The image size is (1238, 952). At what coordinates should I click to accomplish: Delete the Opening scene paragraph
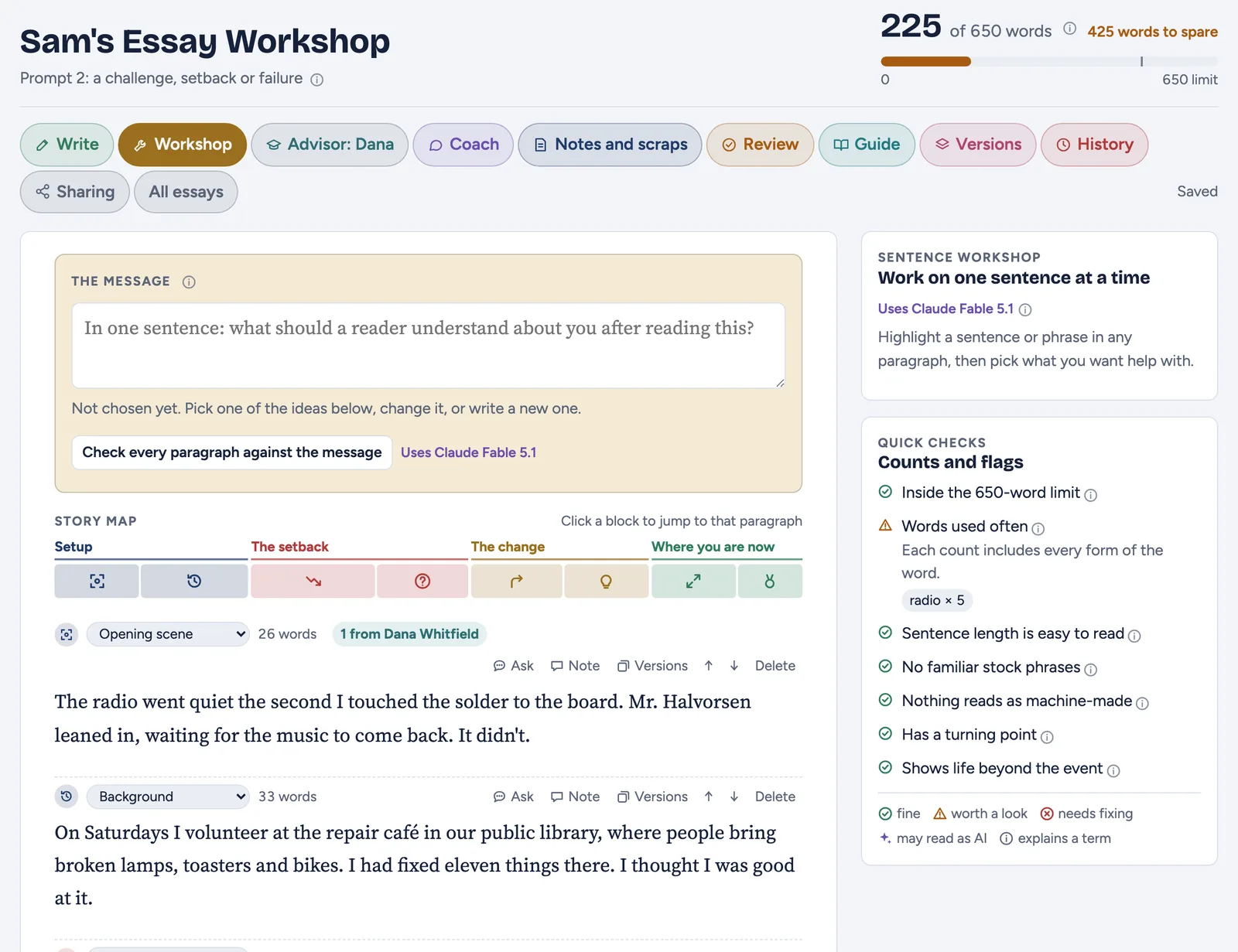(x=775, y=666)
